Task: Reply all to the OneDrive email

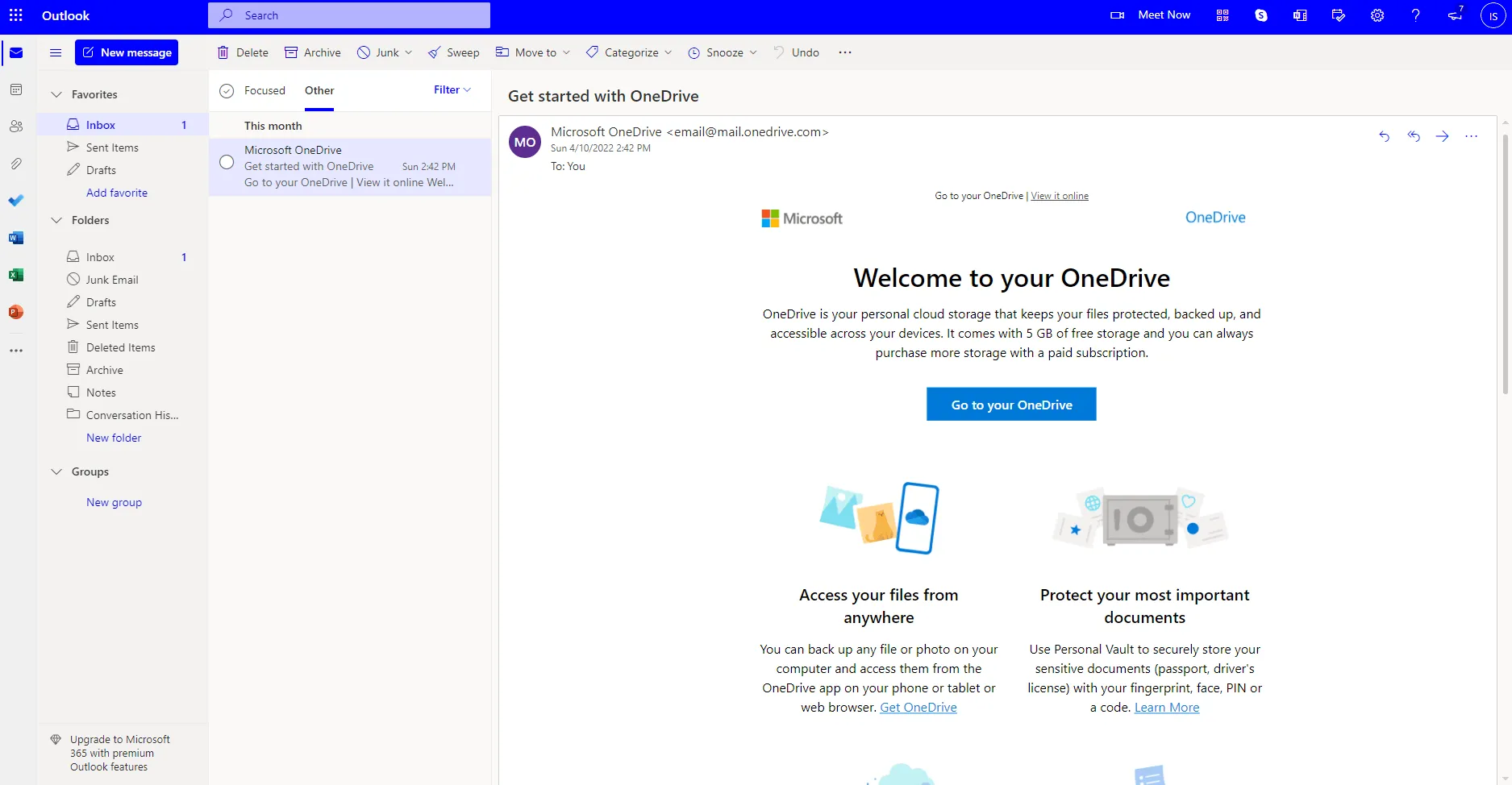Action: [1414, 136]
